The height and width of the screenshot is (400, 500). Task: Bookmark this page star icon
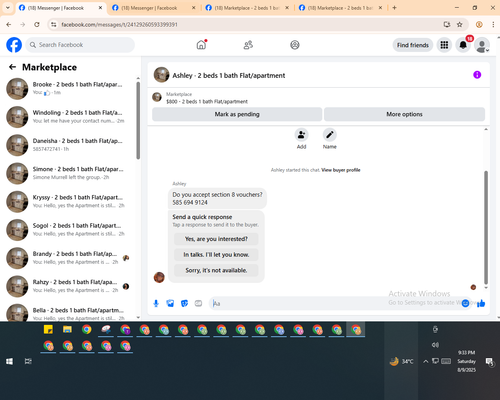tap(460, 24)
